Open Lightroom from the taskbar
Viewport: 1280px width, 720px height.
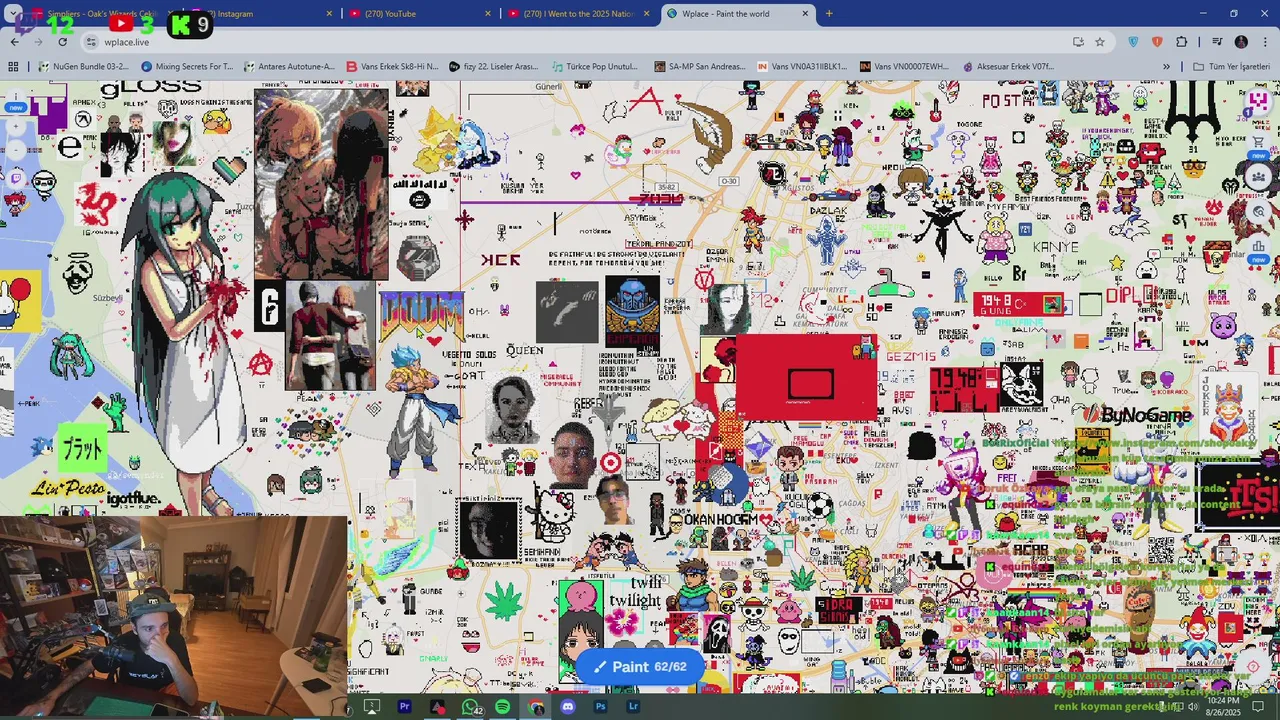tap(633, 707)
